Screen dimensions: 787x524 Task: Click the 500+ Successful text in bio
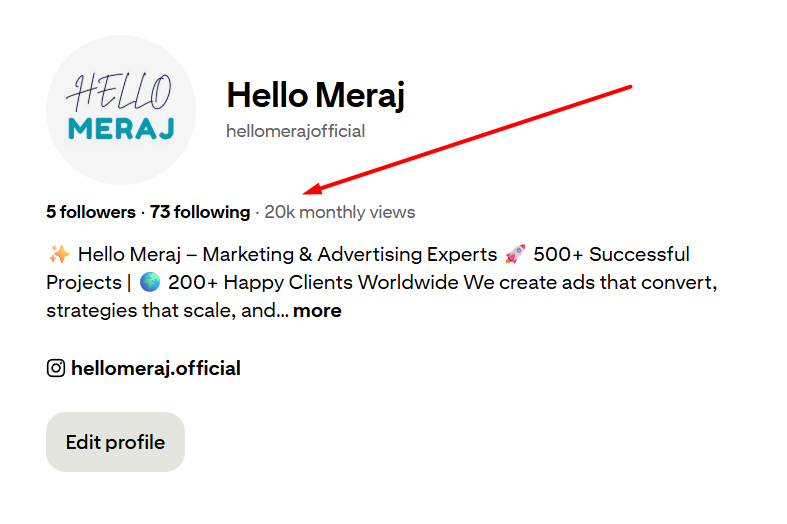(611, 254)
